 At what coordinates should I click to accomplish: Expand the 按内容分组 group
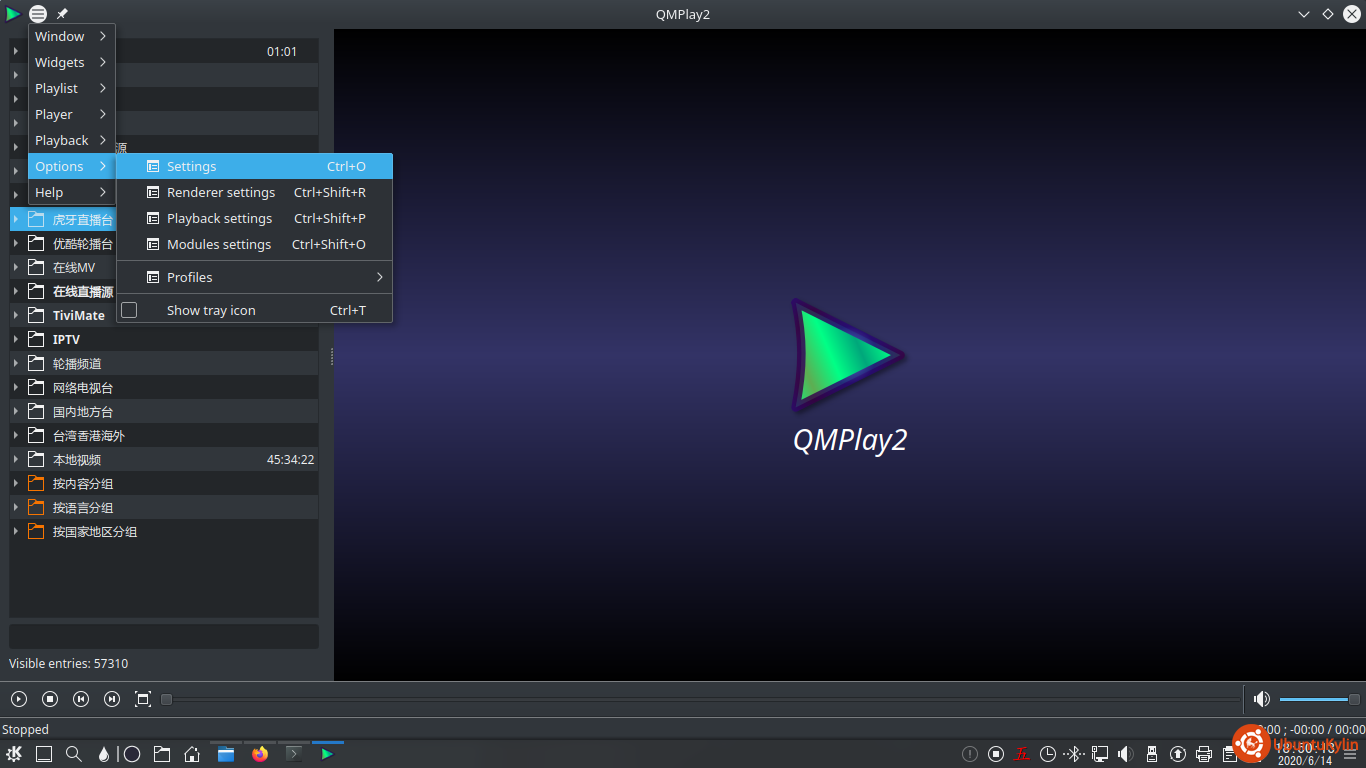16,483
